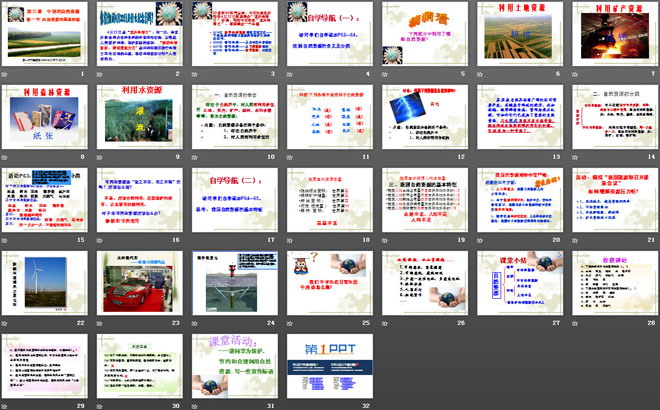Select slide 2 thumbnail
The image size is (660, 410).
coord(140,34)
